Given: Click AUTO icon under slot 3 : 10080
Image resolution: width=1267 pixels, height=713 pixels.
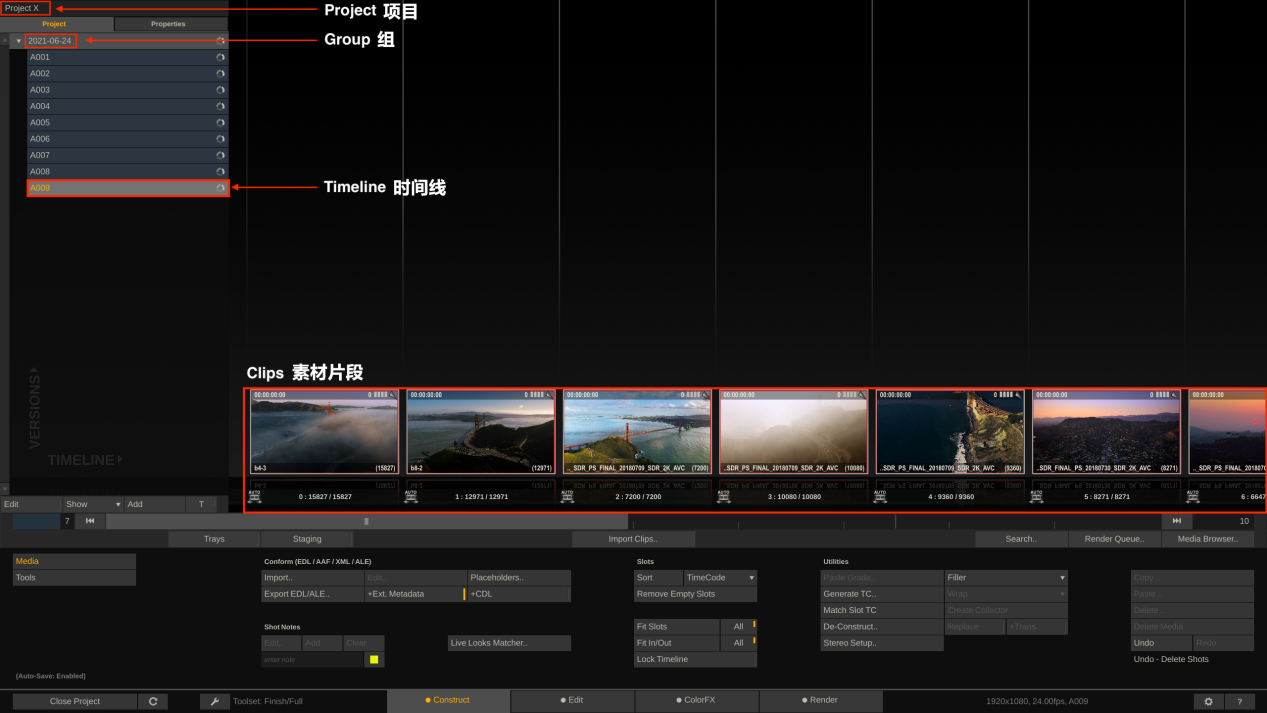Looking at the screenshot, I should pyautogui.click(x=724, y=496).
